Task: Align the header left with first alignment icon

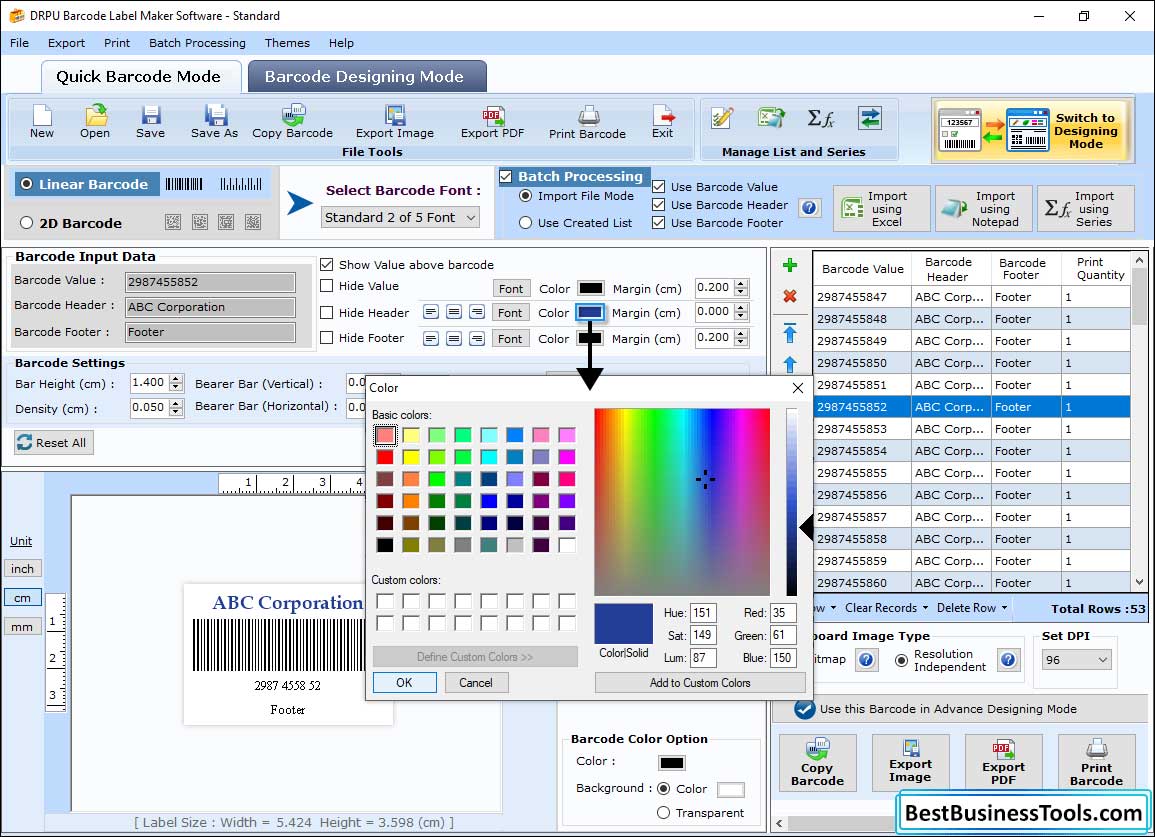Action: pos(431,312)
